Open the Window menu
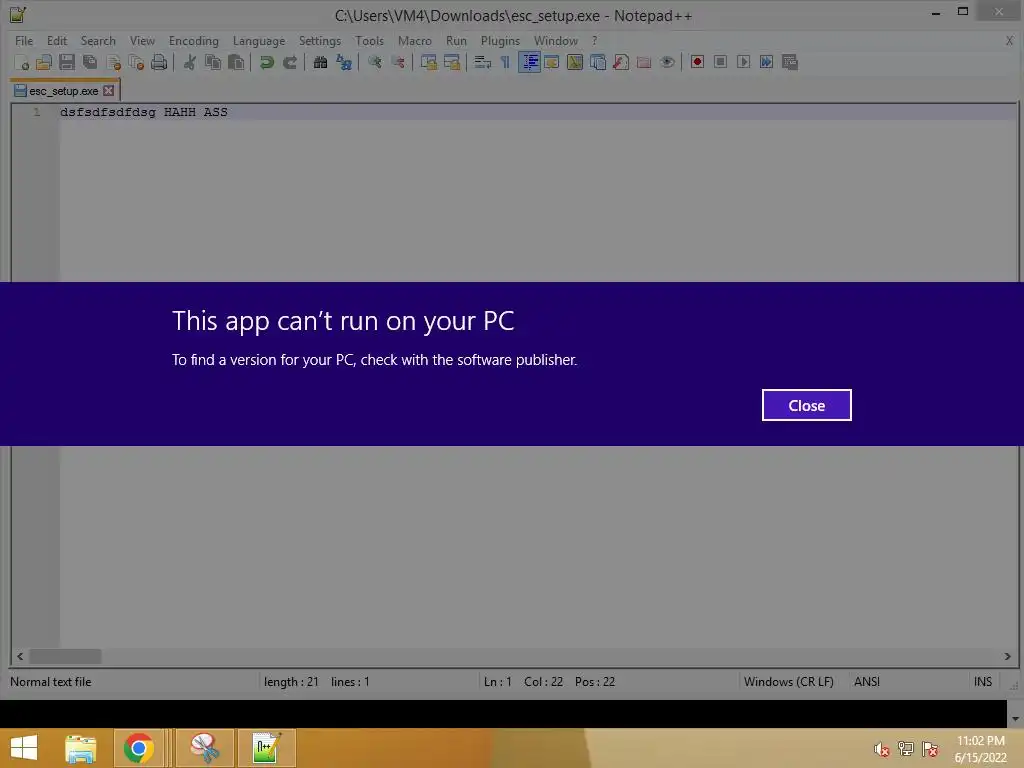 click(556, 40)
